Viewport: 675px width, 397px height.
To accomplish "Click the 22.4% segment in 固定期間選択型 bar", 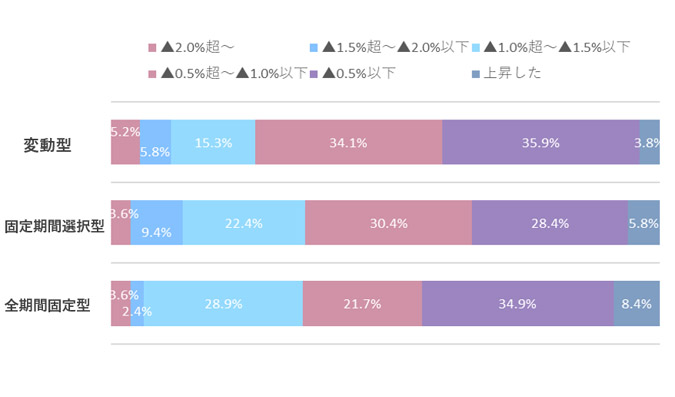I will (244, 223).
